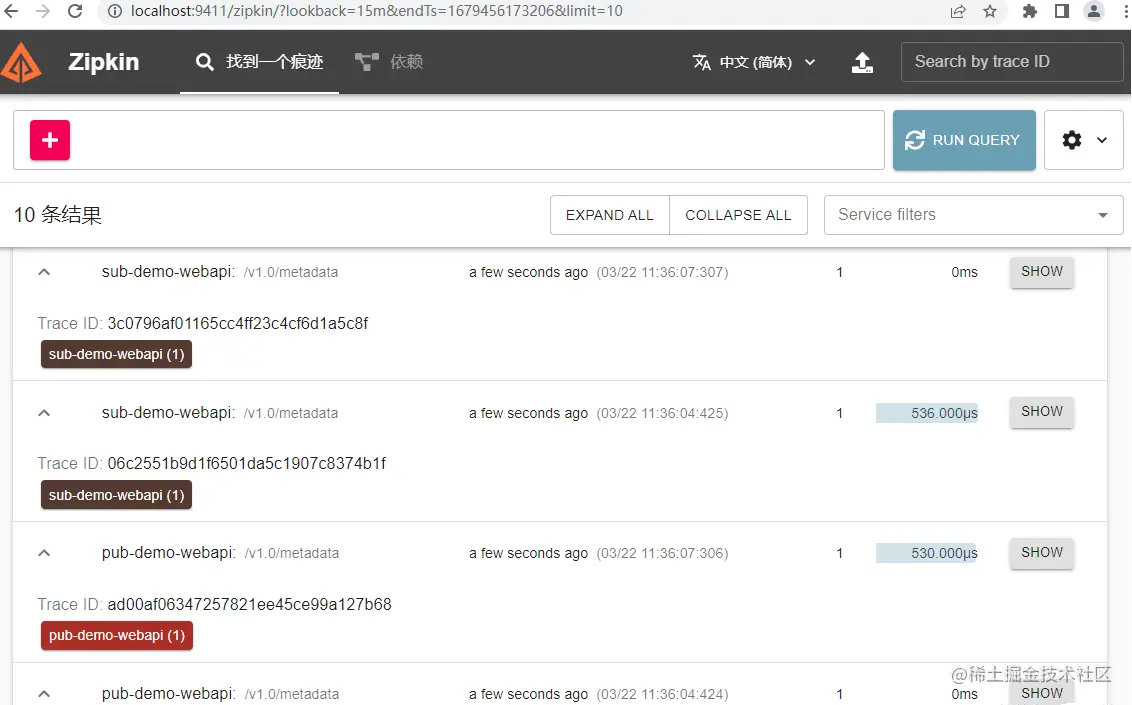1132x705 pixels.
Task: Show trace started at 11:36:04:425
Action: [x=1042, y=412]
